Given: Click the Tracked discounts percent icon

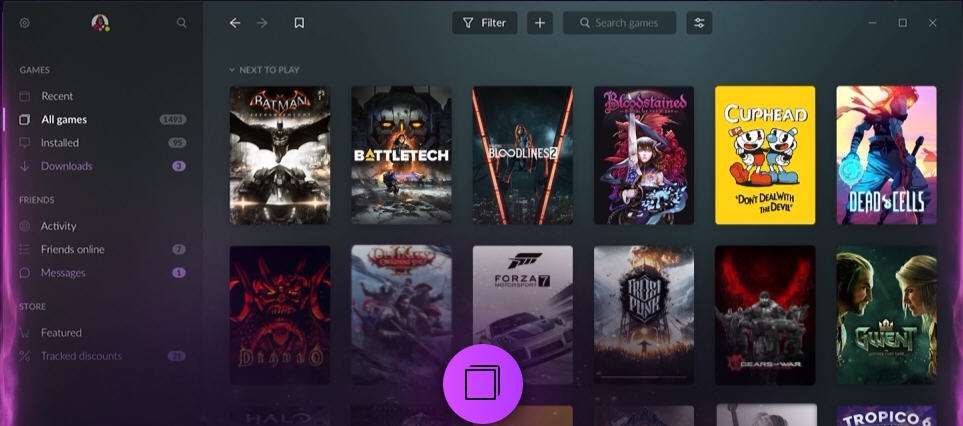Looking at the screenshot, I should pyautogui.click(x=25, y=356).
